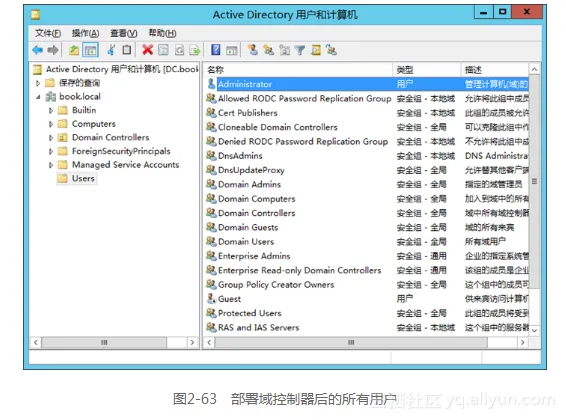Expand the Domain Controllers node in the tree
Screen dimensions: 566x420
51,137
